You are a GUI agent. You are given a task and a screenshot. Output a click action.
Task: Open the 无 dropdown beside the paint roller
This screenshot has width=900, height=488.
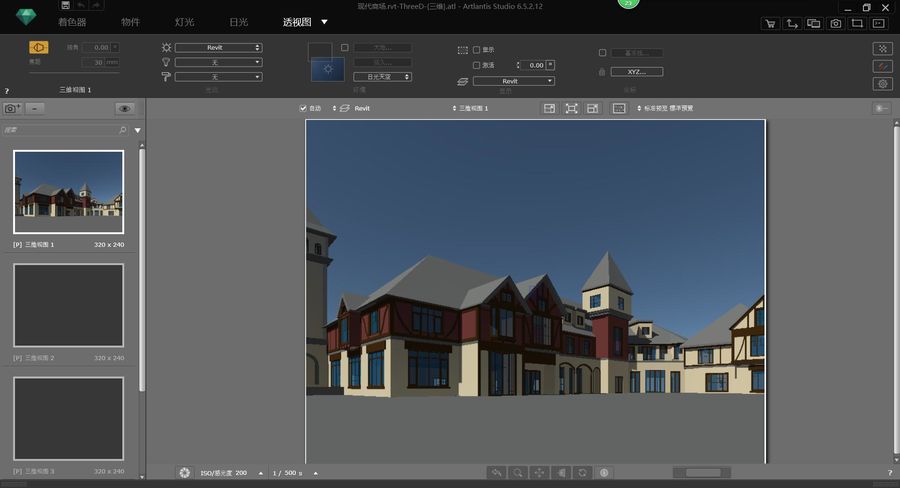click(219, 76)
